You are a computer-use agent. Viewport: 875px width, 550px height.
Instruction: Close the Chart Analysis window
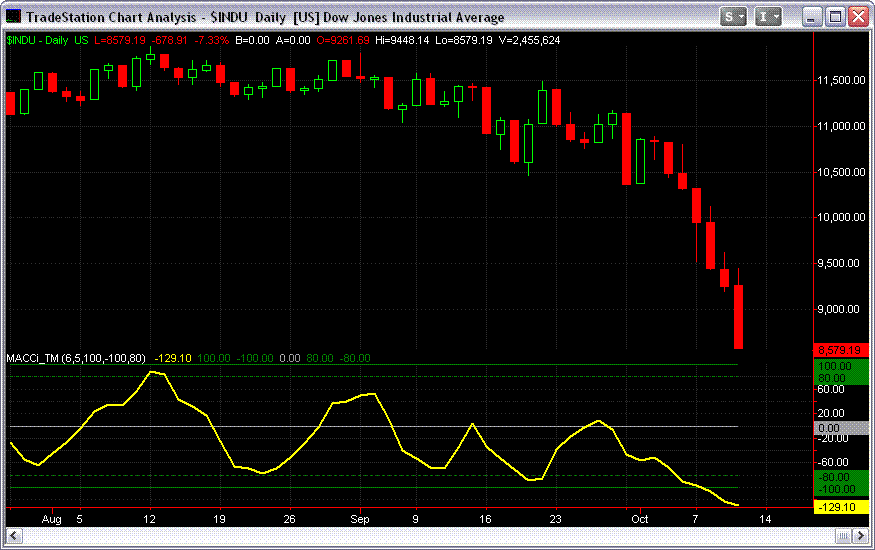(x=858, y=17)
